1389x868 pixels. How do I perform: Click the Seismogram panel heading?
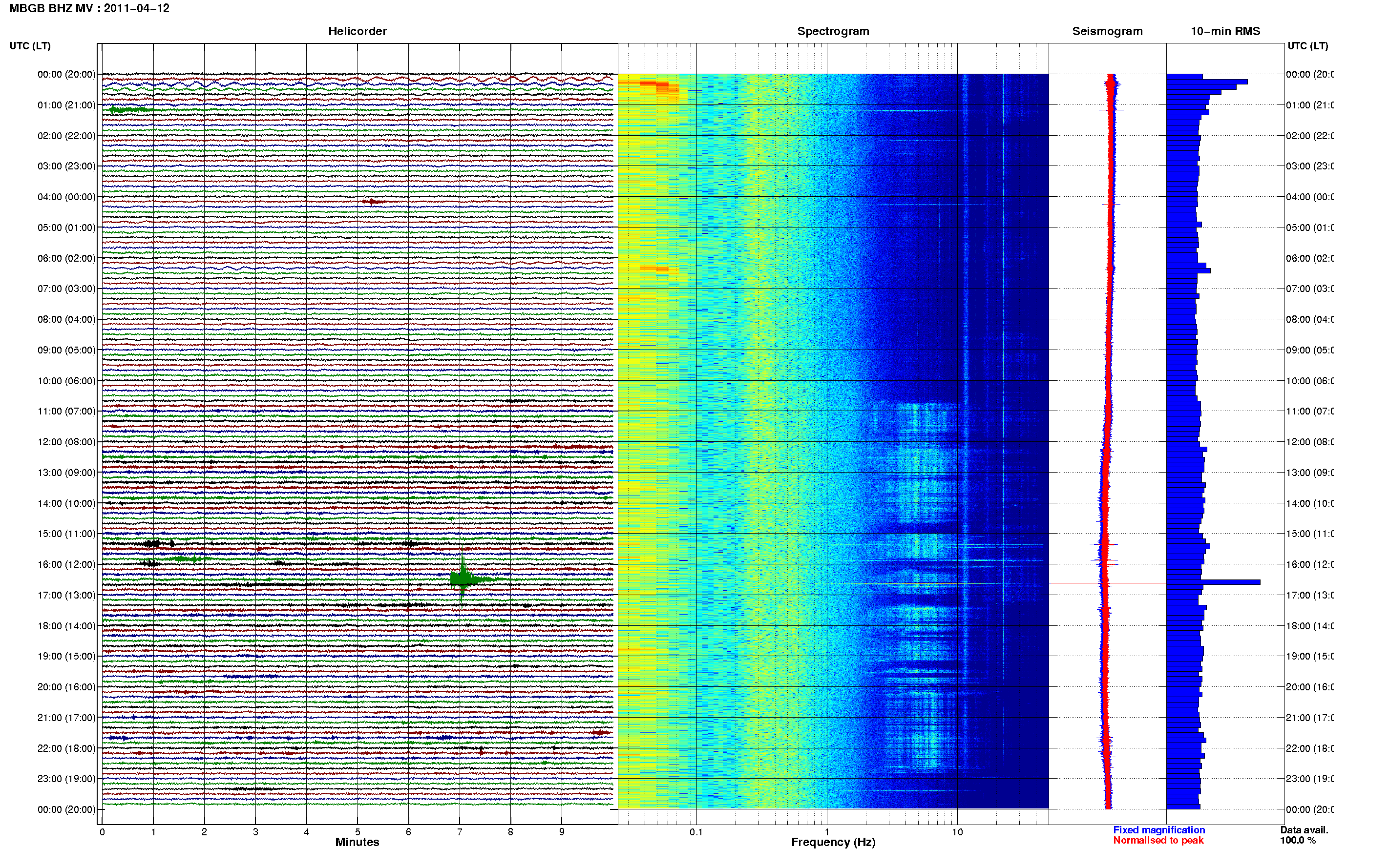tap(1107, 31)
